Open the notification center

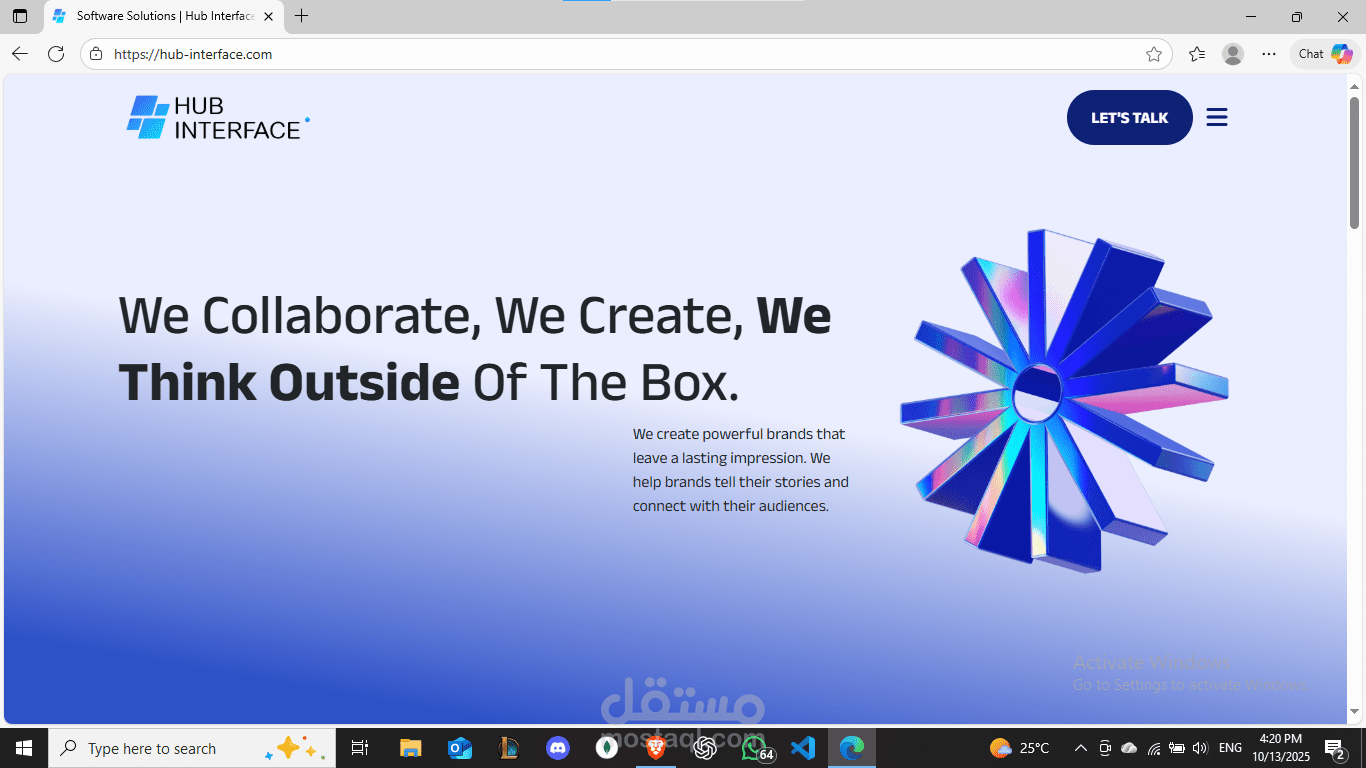click(1335, 748)
